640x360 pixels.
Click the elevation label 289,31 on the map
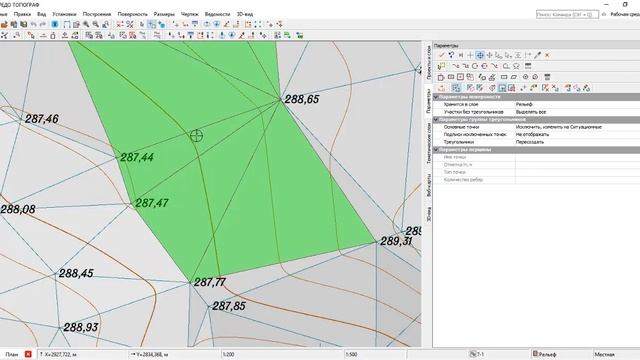point(396,241)
